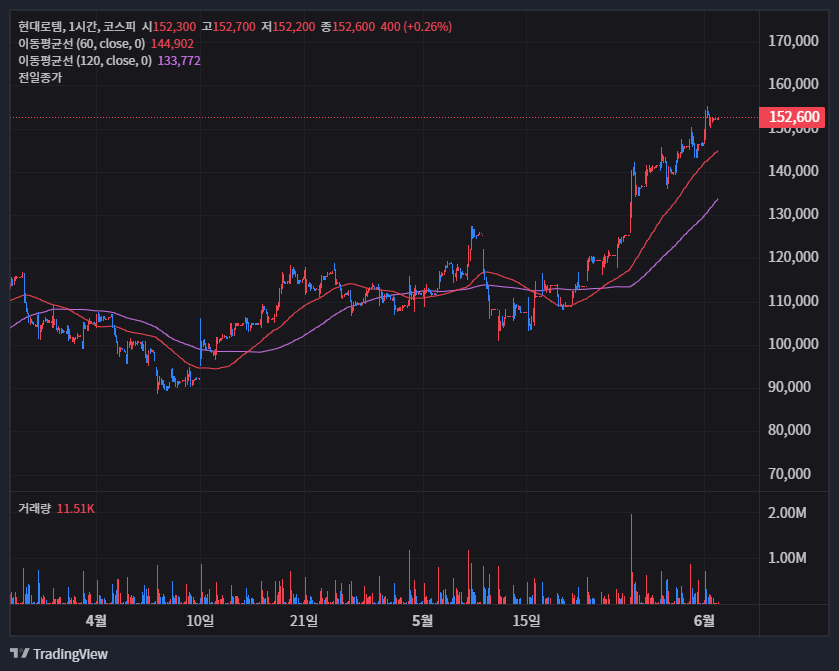Click the tallest red volume bar

point(631,559)
